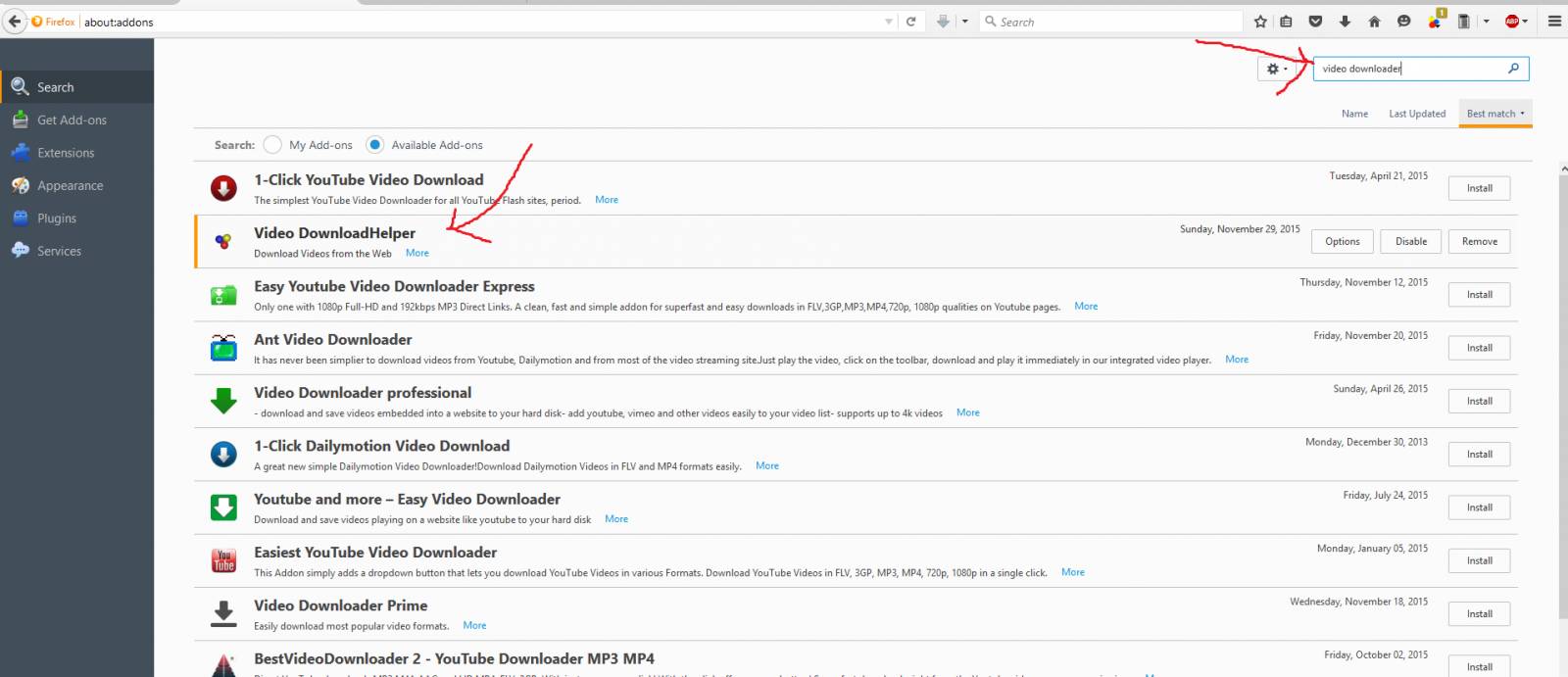Image resolution: width=1568 pixels, height=677 pixels.
Task: Click the Video DownloadHelper colored balls icon
Action: (223, 241)
